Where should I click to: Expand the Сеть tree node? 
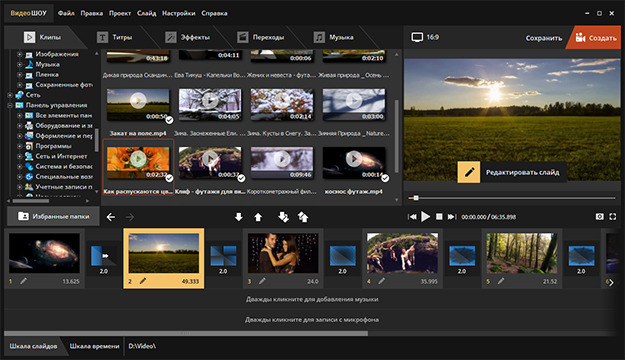pos(10,95)
